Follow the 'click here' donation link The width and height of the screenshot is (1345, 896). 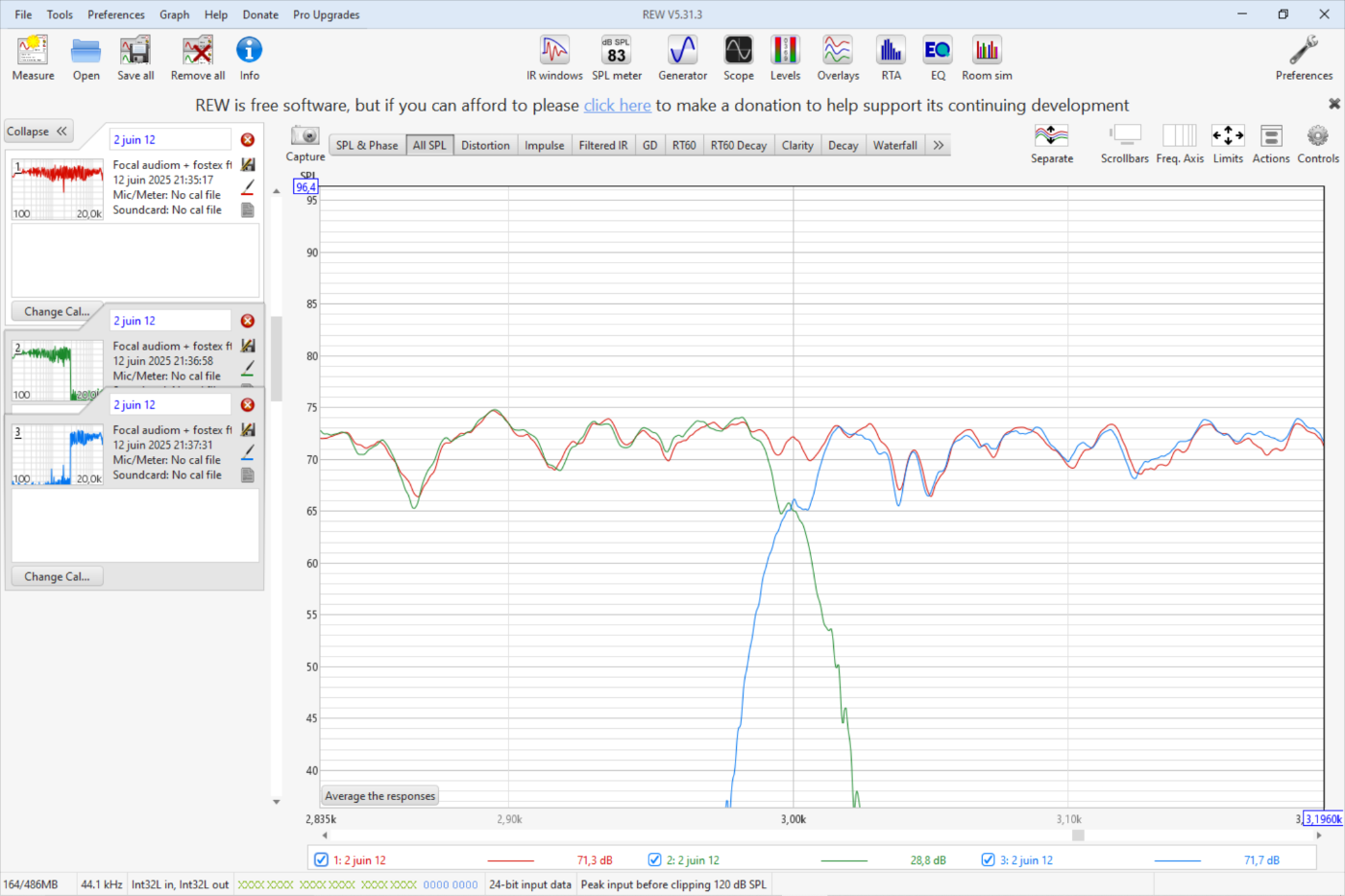617,106
